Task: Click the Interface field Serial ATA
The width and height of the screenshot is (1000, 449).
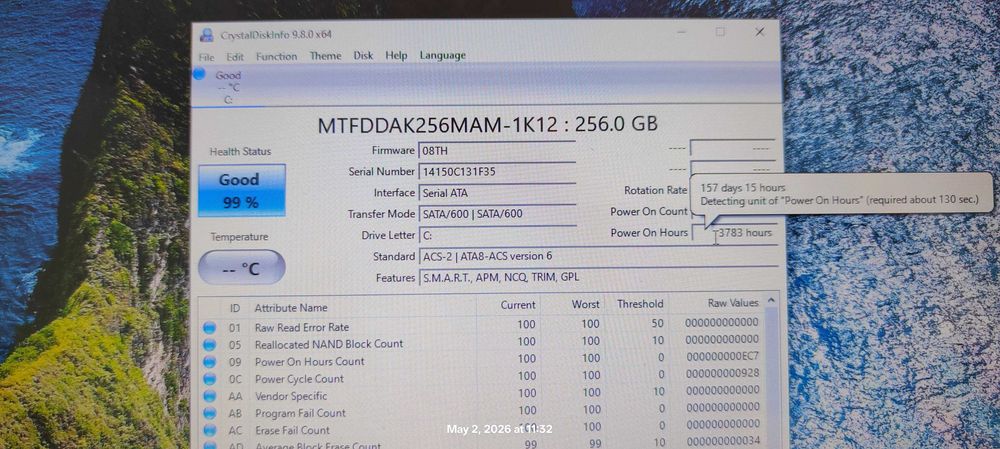Action: [497, 193]
